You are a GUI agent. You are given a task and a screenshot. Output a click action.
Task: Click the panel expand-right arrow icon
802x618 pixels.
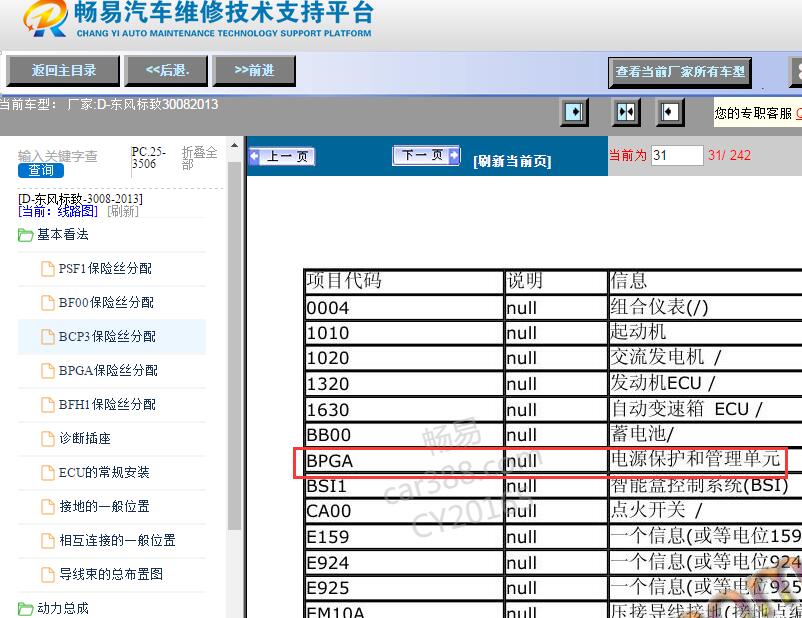(574, 112)
